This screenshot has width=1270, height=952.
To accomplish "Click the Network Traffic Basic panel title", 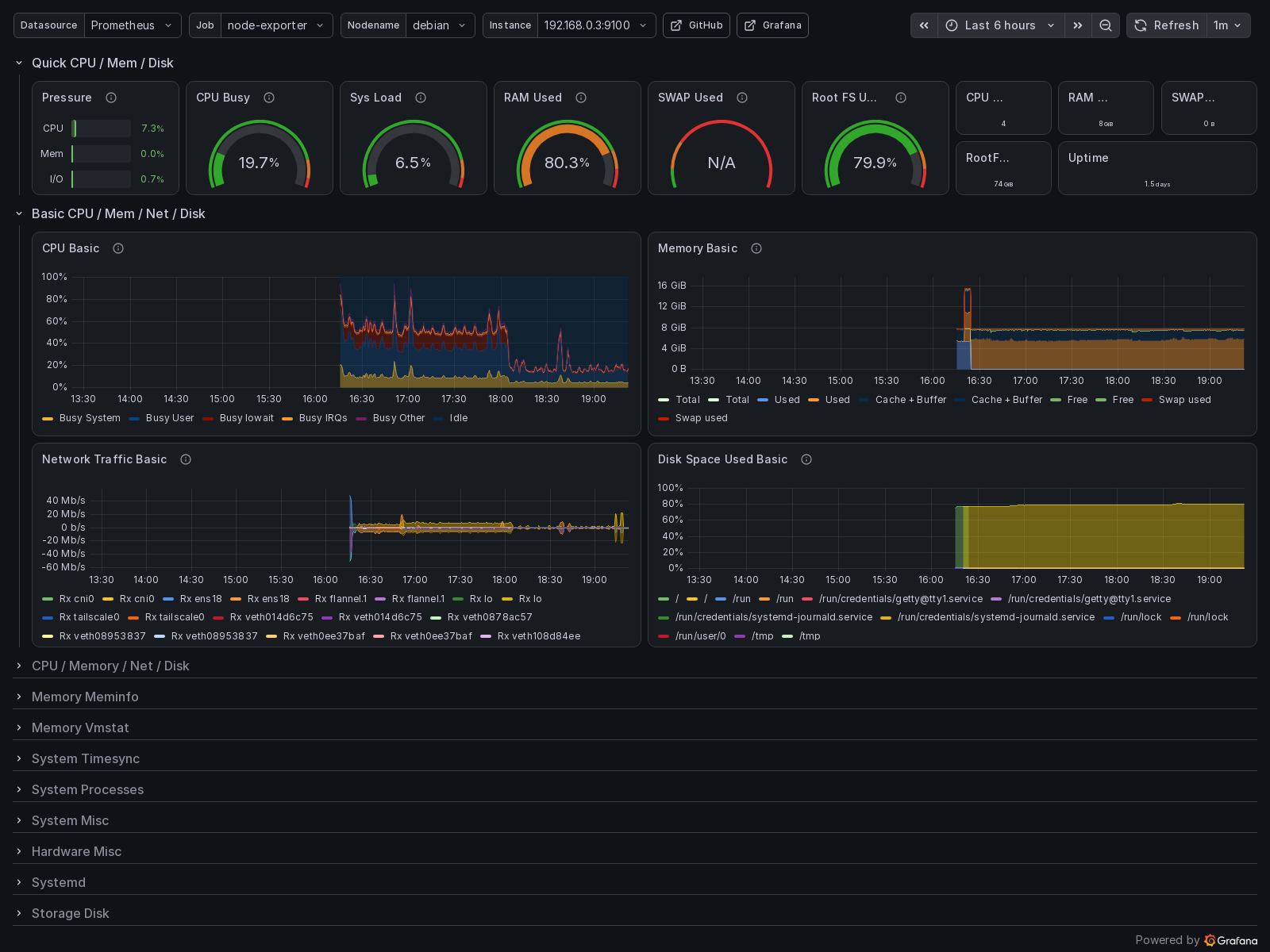I will [x=105, y=459].
